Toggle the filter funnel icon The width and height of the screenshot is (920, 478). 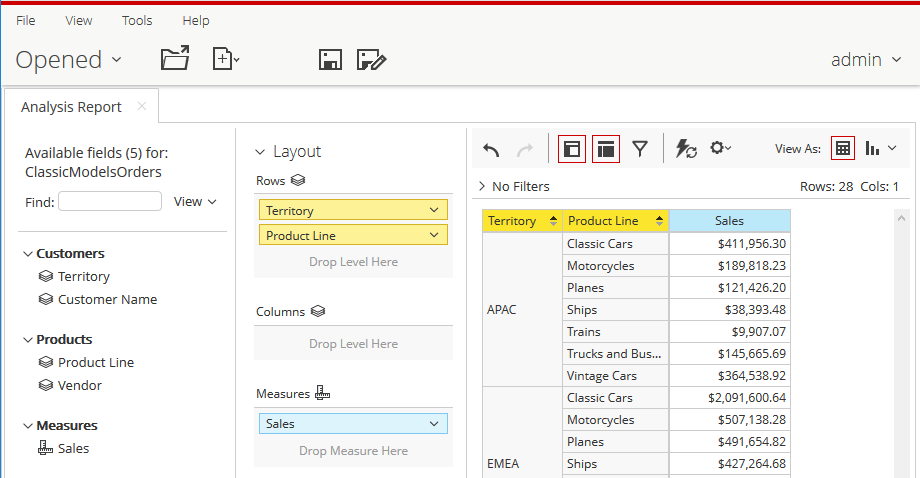640,149
